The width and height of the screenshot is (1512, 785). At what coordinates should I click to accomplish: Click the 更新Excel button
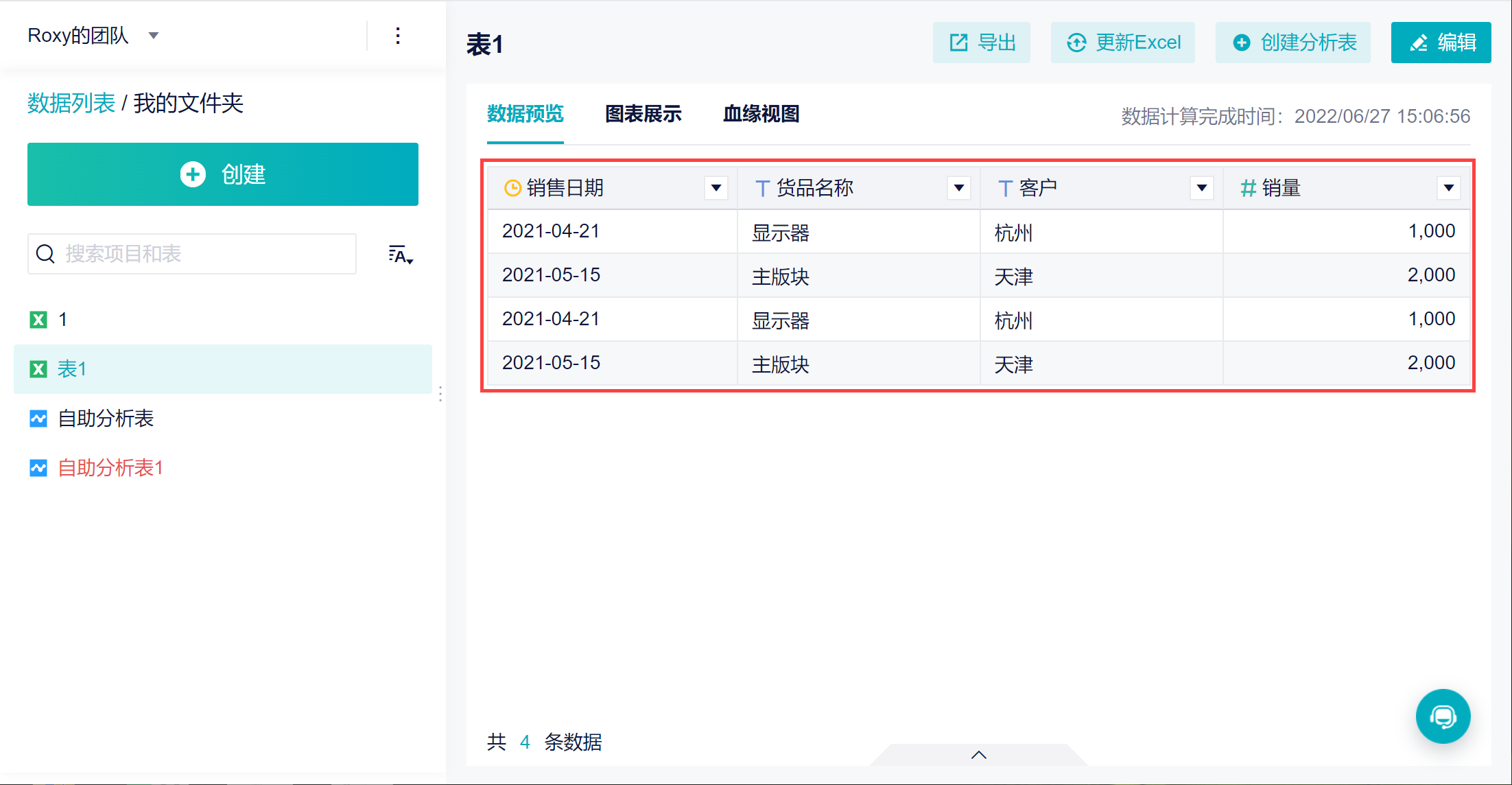coord(1123,43)
